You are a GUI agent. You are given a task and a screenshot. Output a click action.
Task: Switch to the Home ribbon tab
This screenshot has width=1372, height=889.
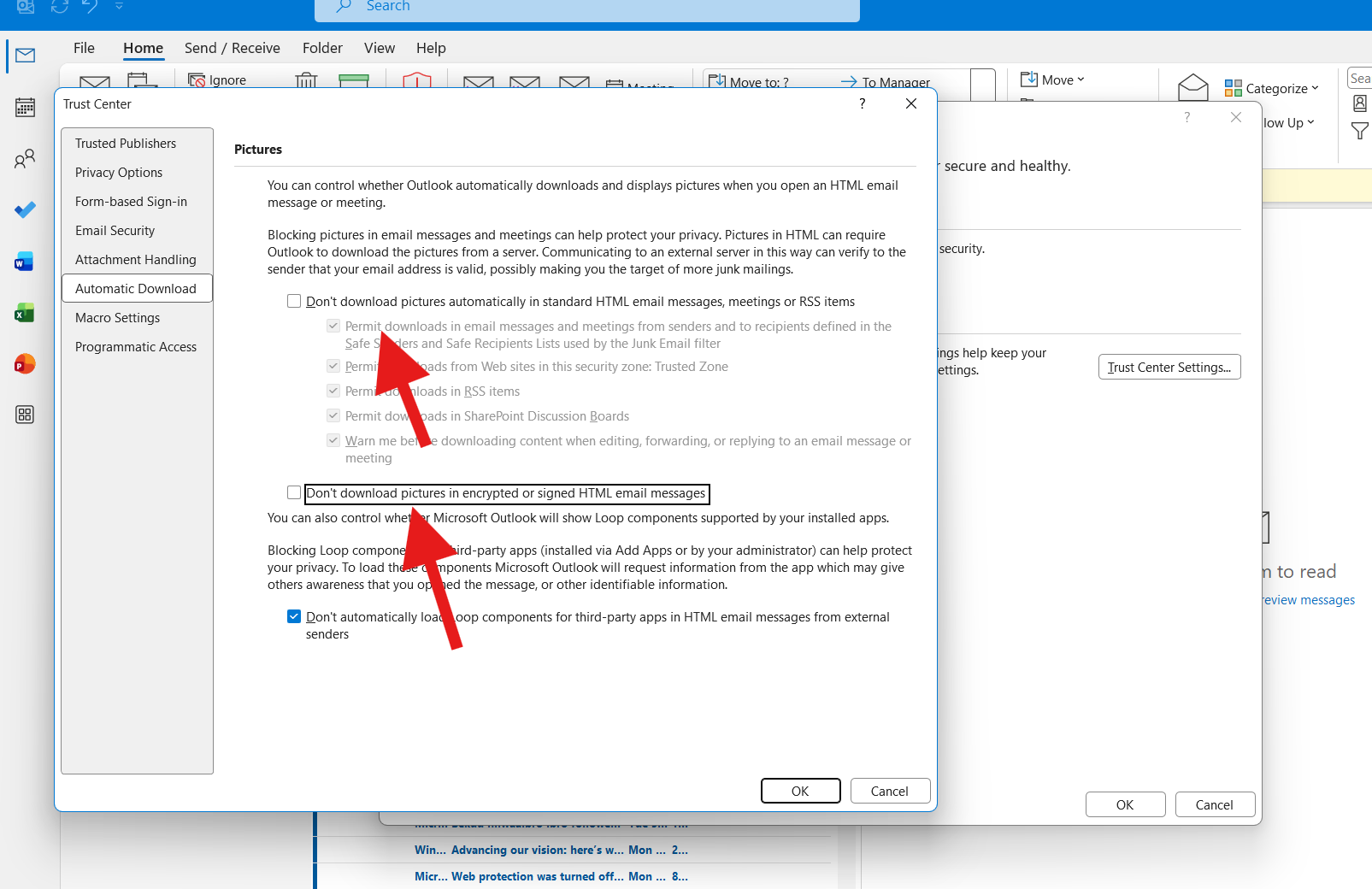143,48
